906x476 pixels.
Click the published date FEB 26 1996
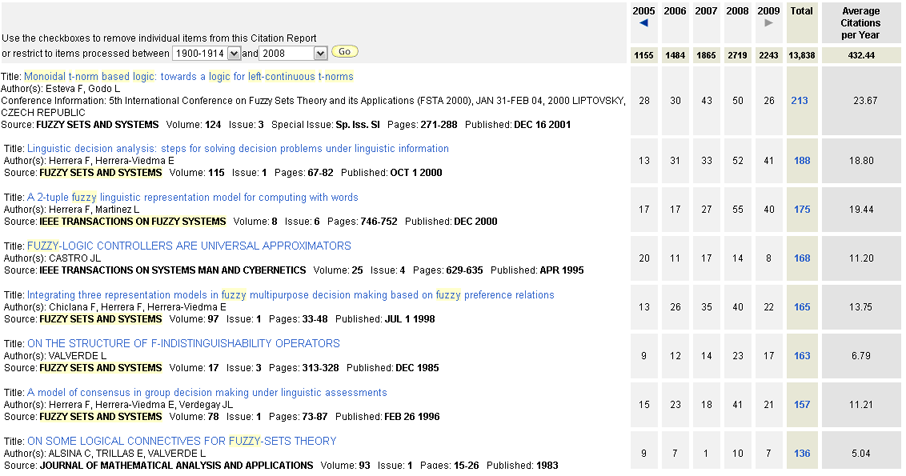coord(412,416)
